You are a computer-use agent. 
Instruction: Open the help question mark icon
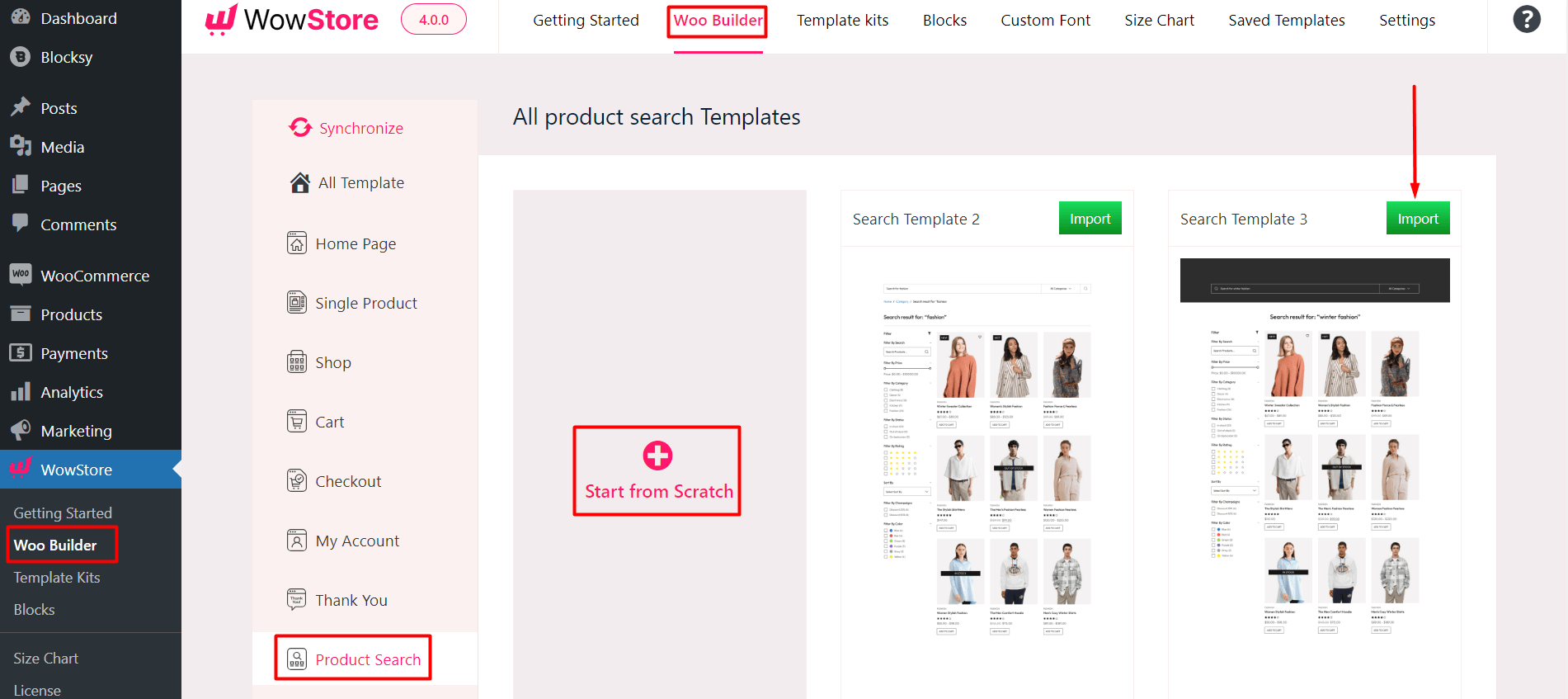(x=1527, y=19)
